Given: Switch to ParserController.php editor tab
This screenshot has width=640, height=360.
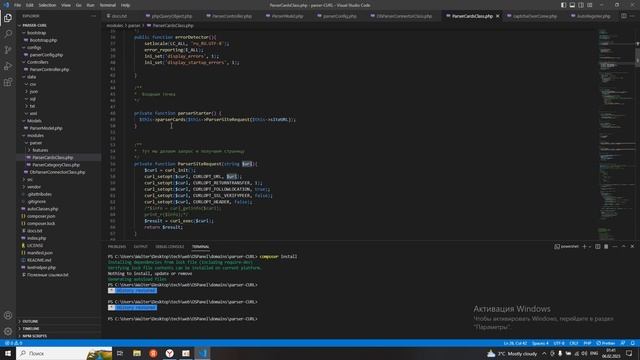Looking at the screenshot, I should click(229, 16).
